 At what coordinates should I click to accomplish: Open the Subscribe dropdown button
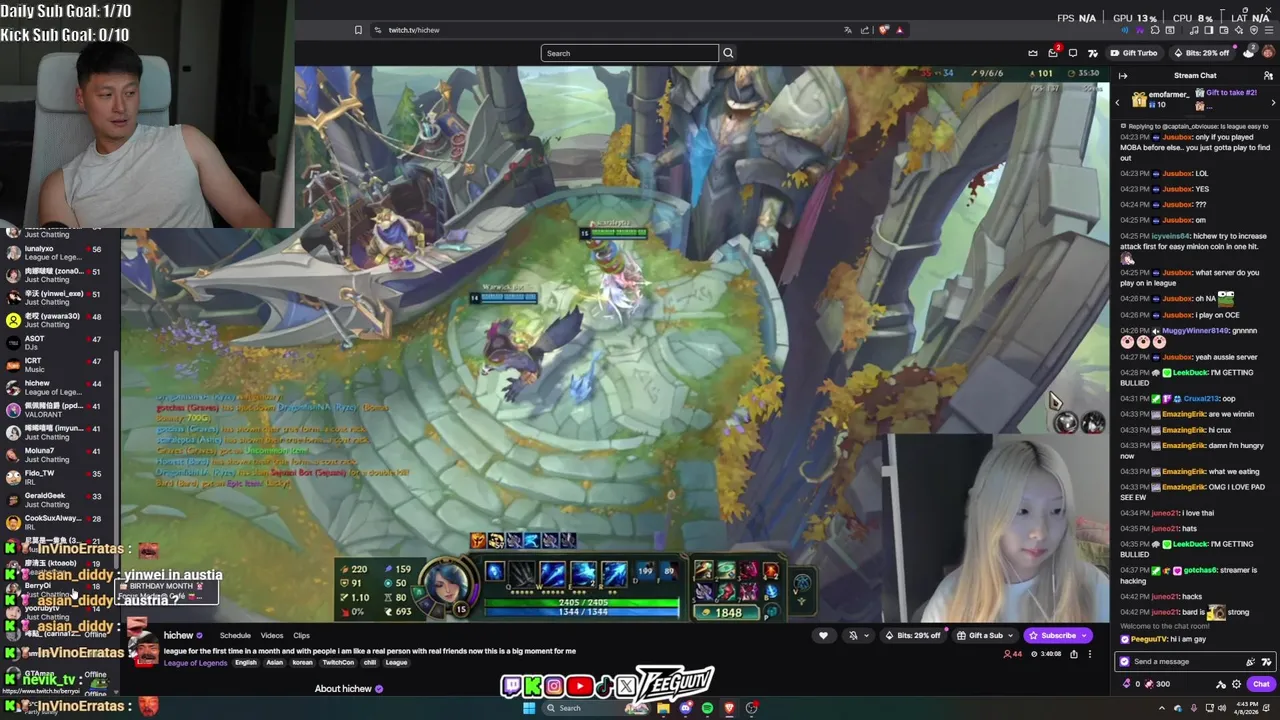[1058, 635]
